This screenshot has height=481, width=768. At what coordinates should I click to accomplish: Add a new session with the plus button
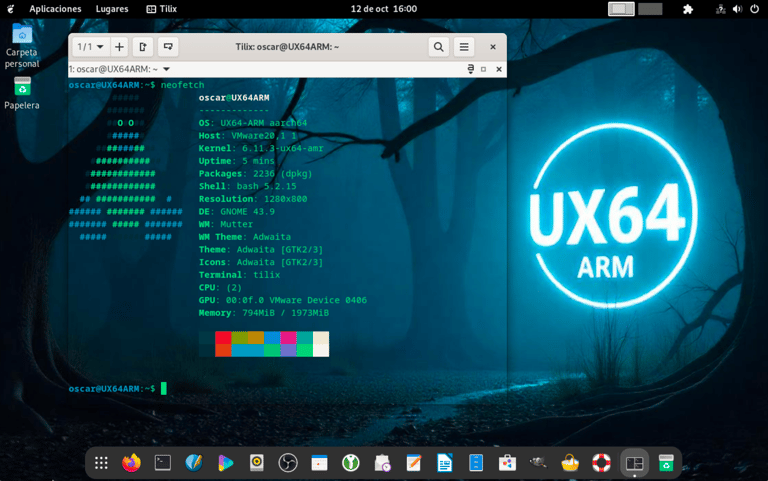click(119, 47)
